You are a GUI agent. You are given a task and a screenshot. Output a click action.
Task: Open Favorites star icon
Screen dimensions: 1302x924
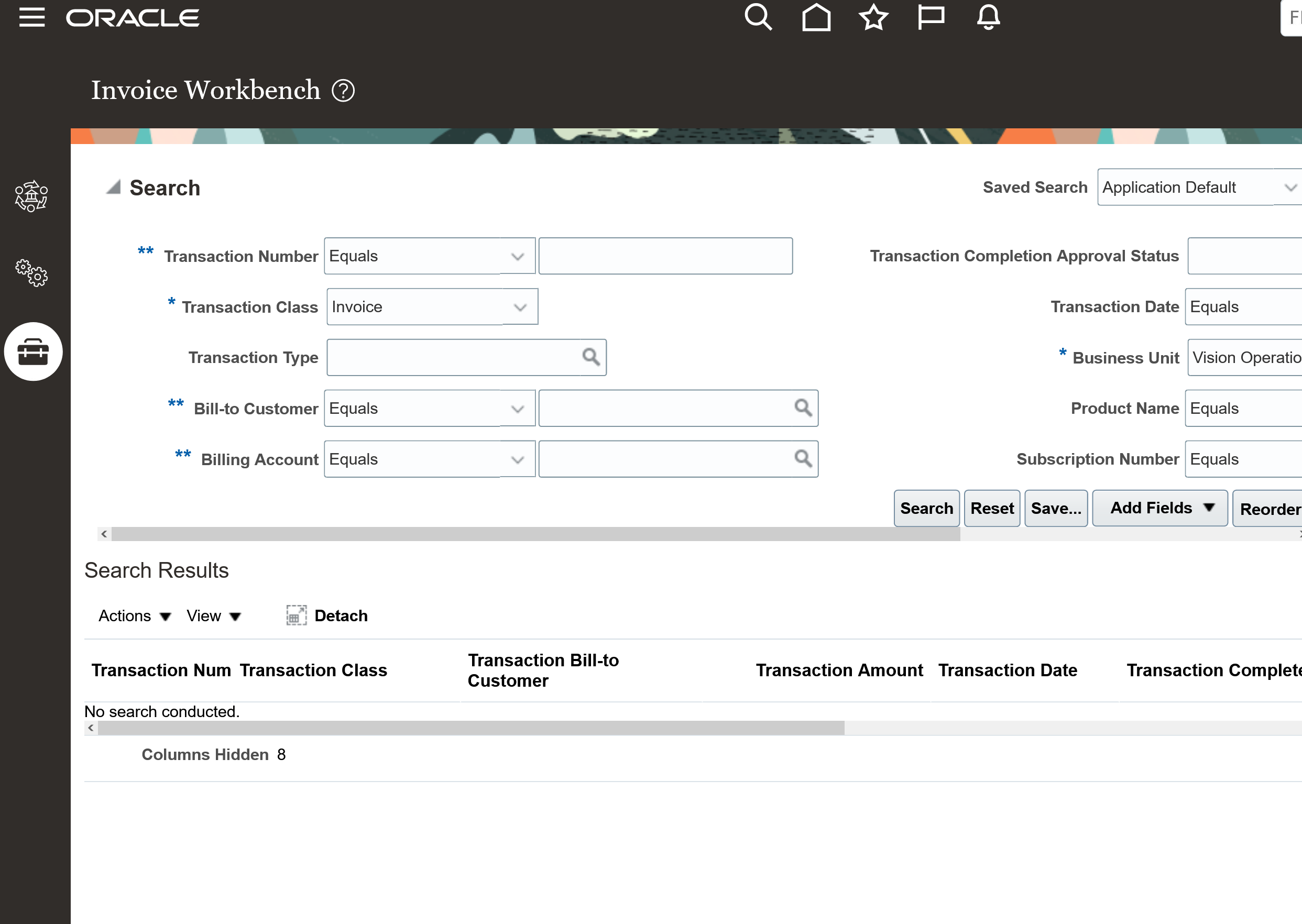[x=873, y=18]
